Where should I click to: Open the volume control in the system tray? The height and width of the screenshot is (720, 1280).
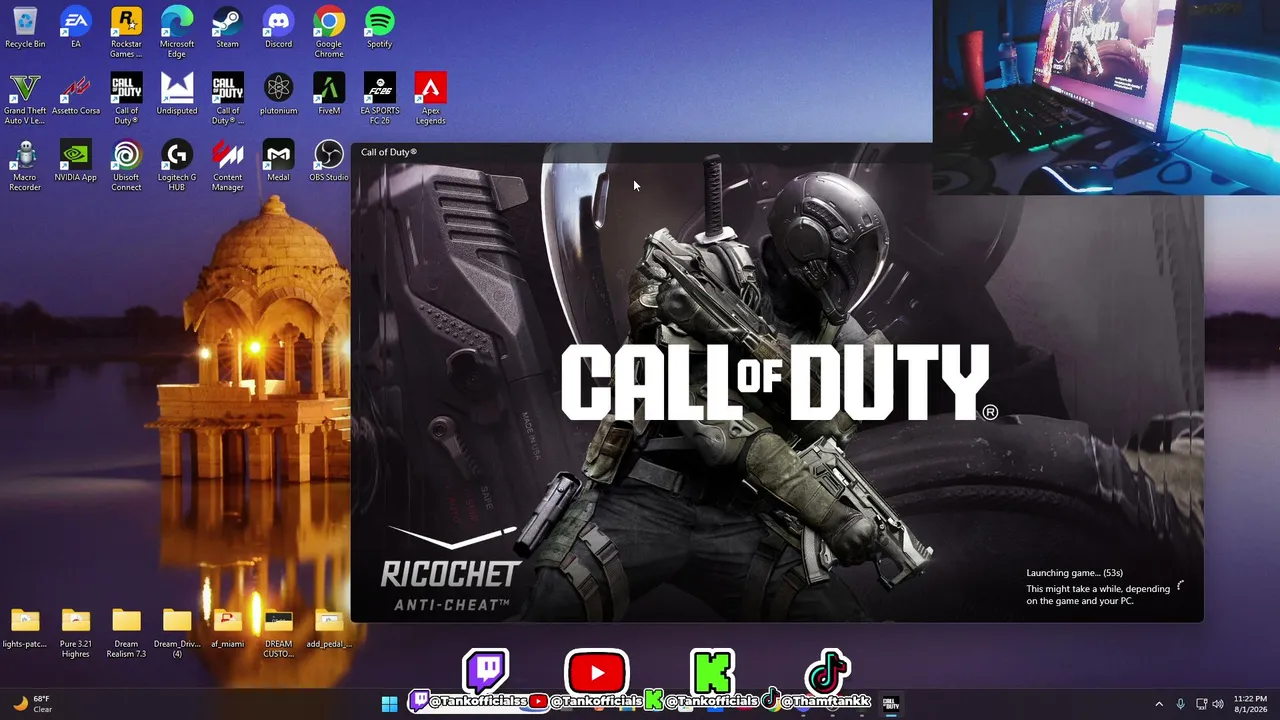coord(1218,704)
